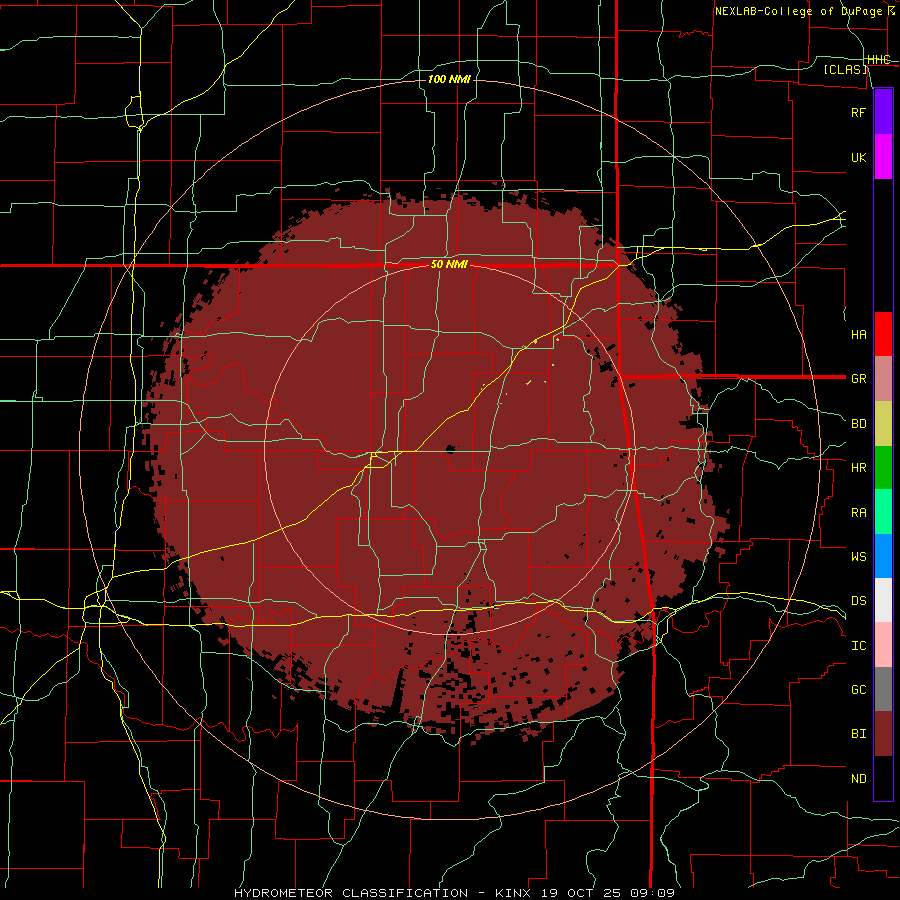Click the dusty pink GR legend swatch

pyautogui.click(x=883, y=379)
